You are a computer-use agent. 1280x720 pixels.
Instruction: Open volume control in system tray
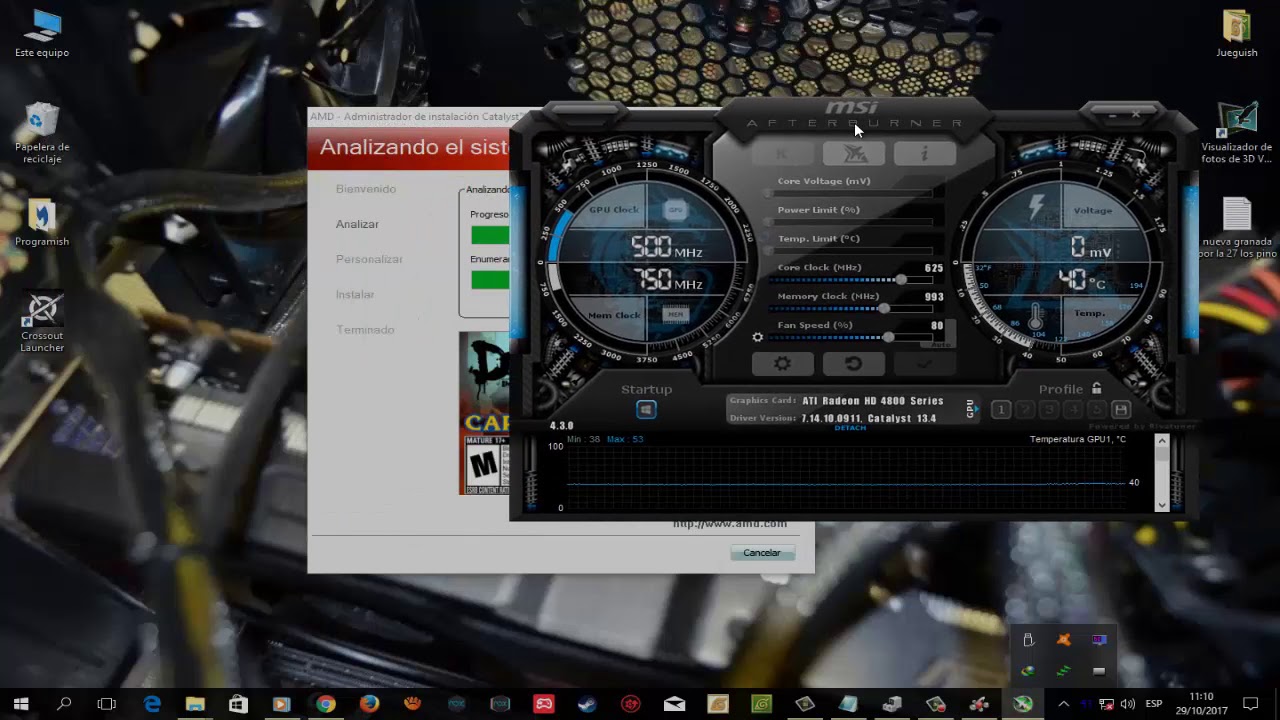[1128, 704]
